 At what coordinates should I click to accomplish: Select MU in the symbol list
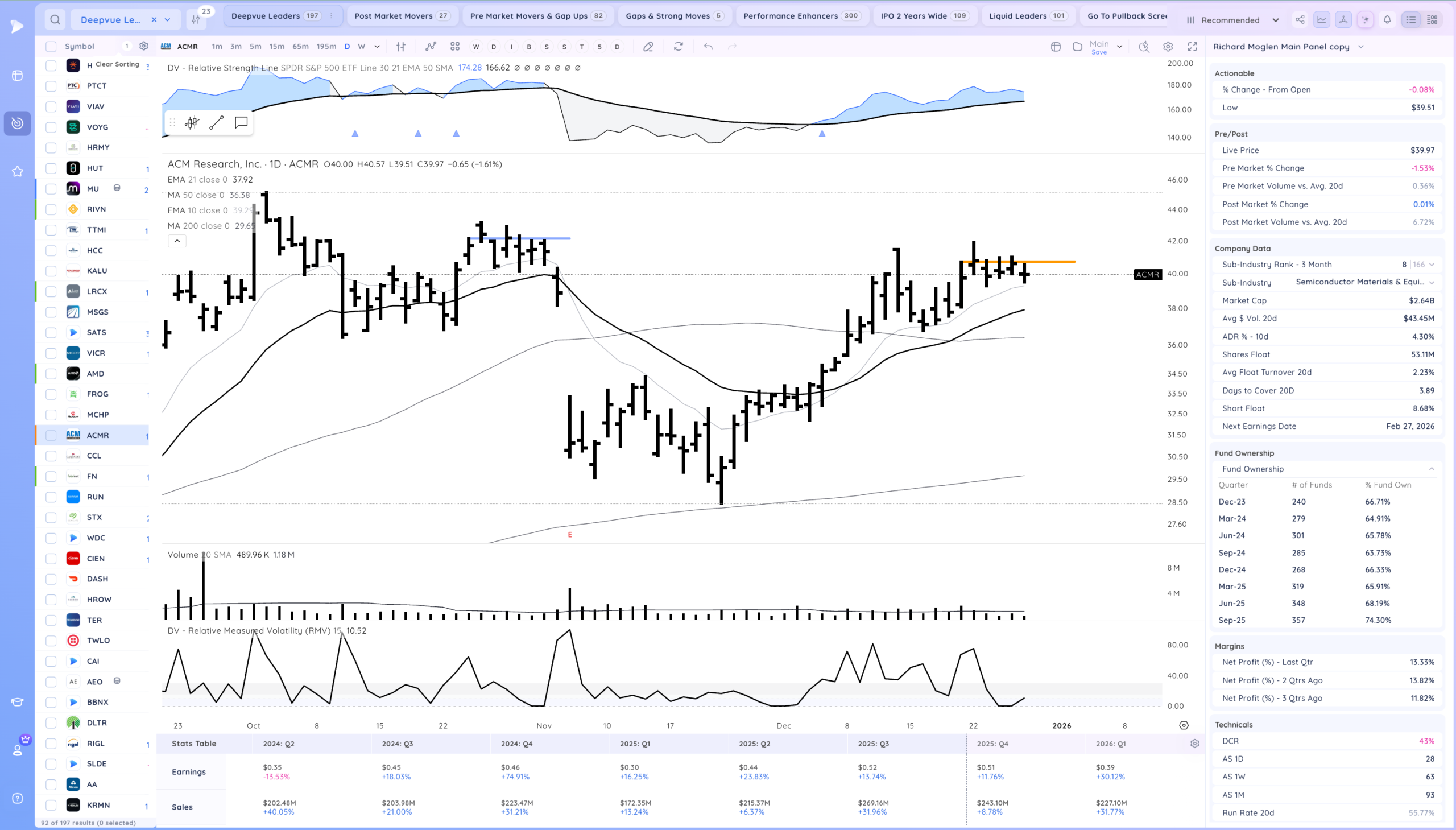coord(93,189)
